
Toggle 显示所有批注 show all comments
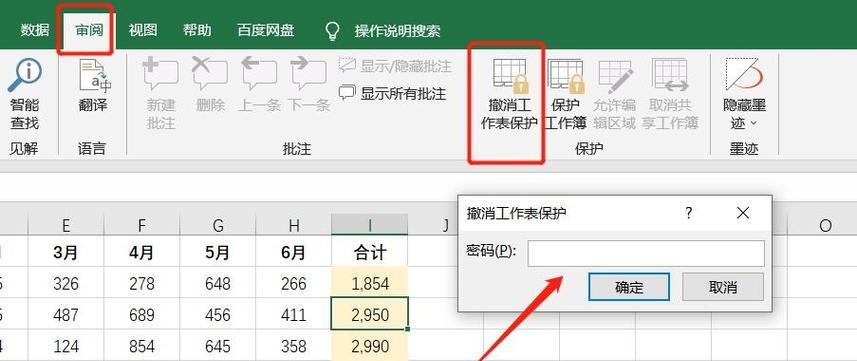coord(392,94)
